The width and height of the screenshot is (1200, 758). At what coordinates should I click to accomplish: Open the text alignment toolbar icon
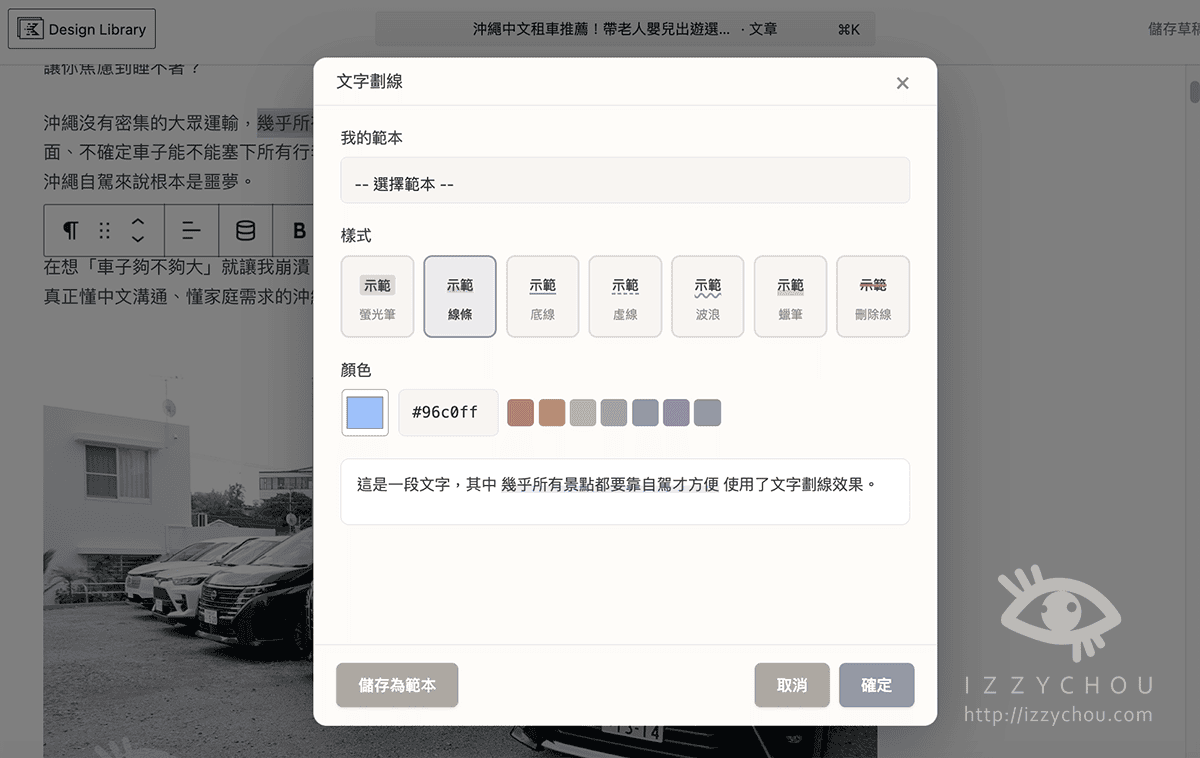pos(191,231)
